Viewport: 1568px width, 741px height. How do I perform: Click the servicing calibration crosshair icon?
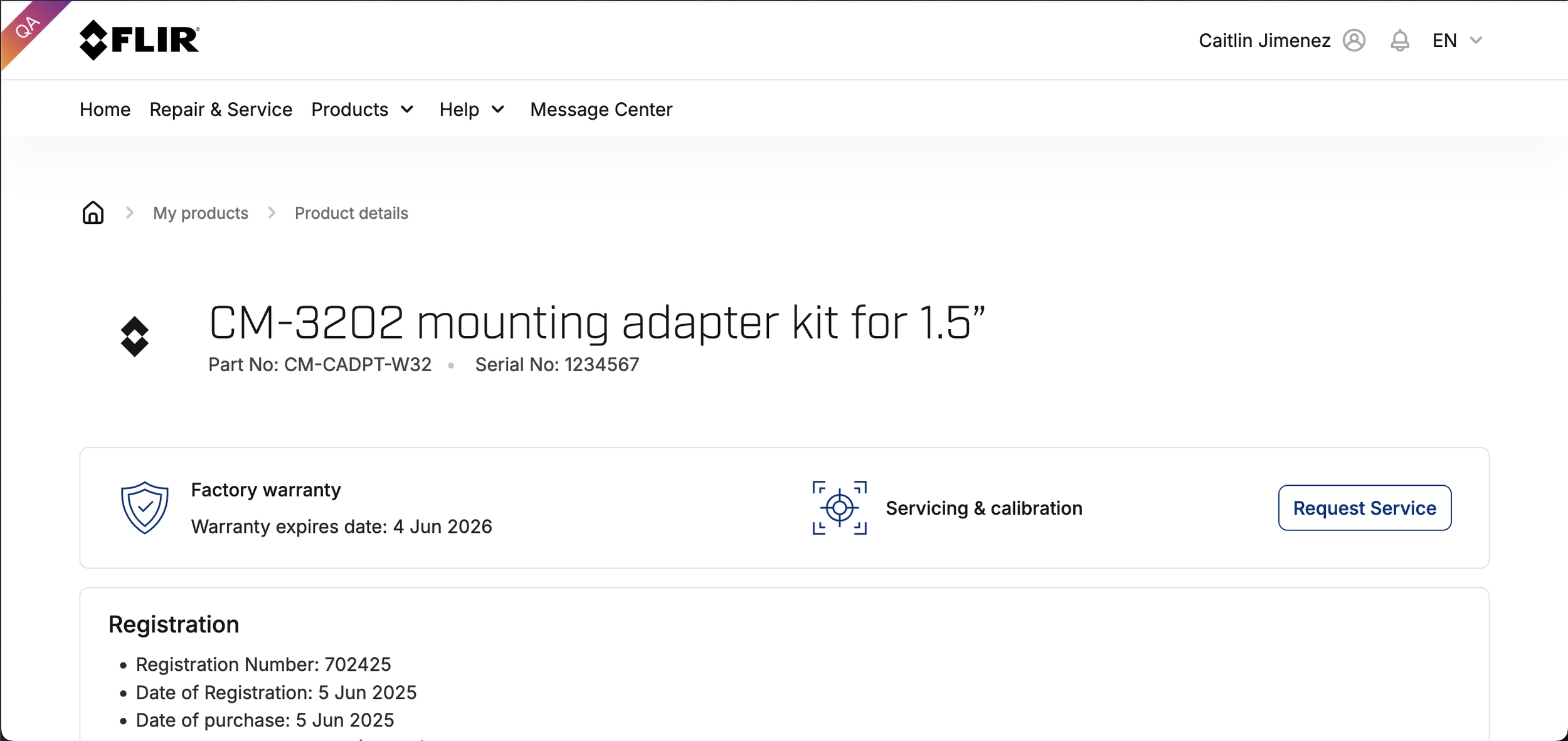(839, 507)
